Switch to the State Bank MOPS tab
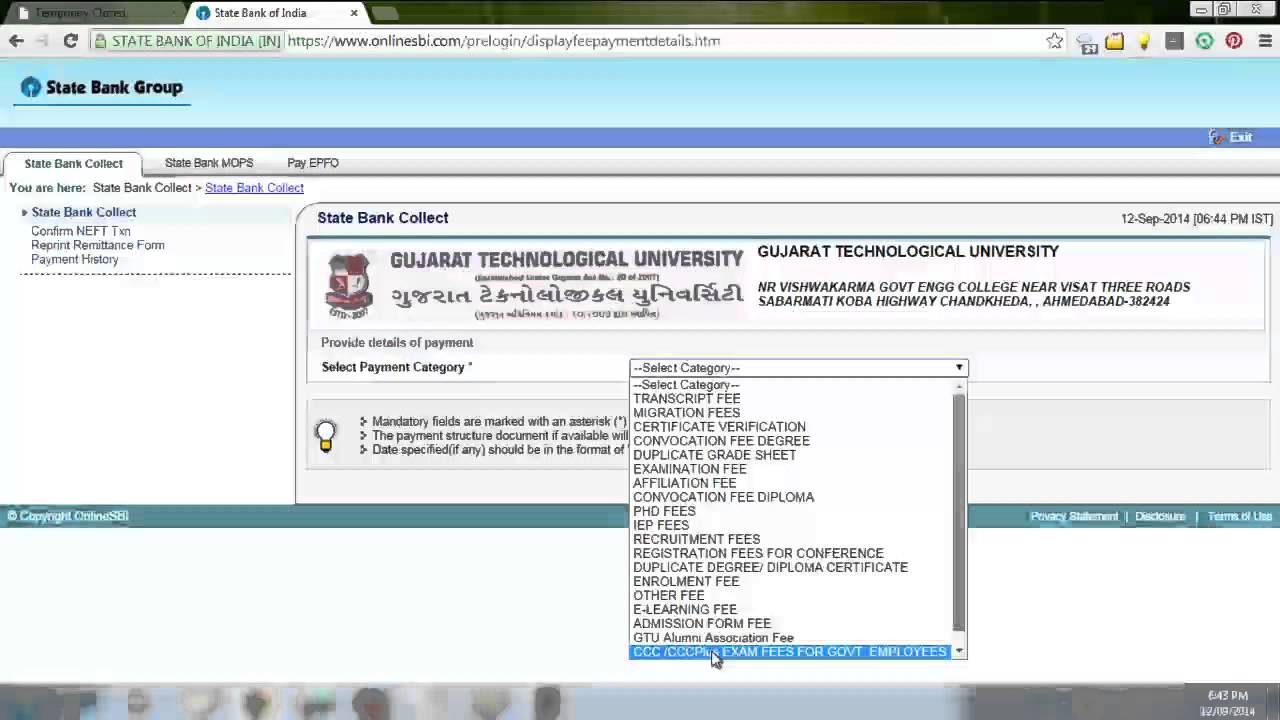The width and height of the screenshot is (1280, 720). pos(209,162)
